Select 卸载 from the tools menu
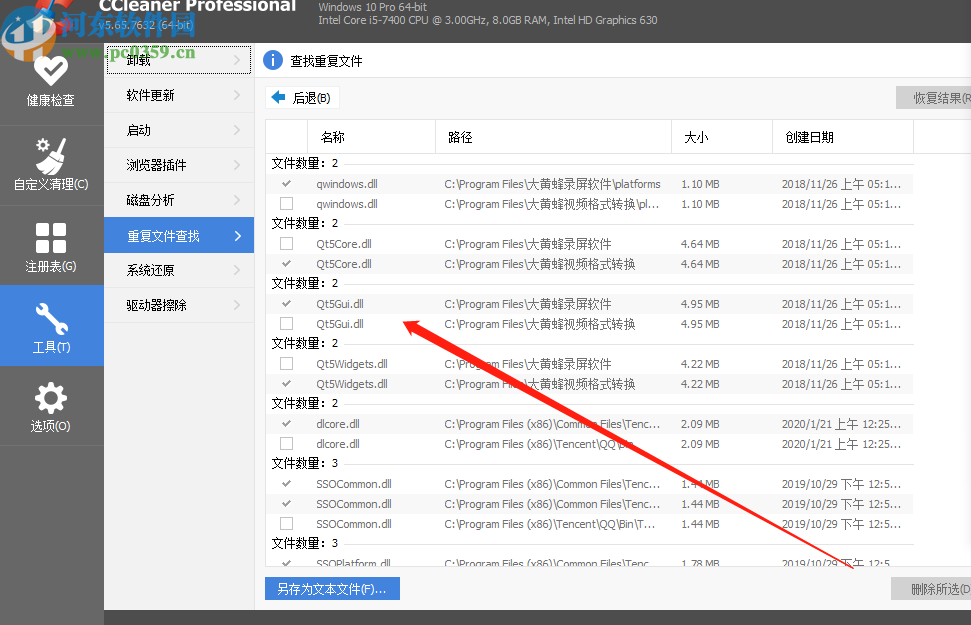971x625 pixels. coord(178,60)
